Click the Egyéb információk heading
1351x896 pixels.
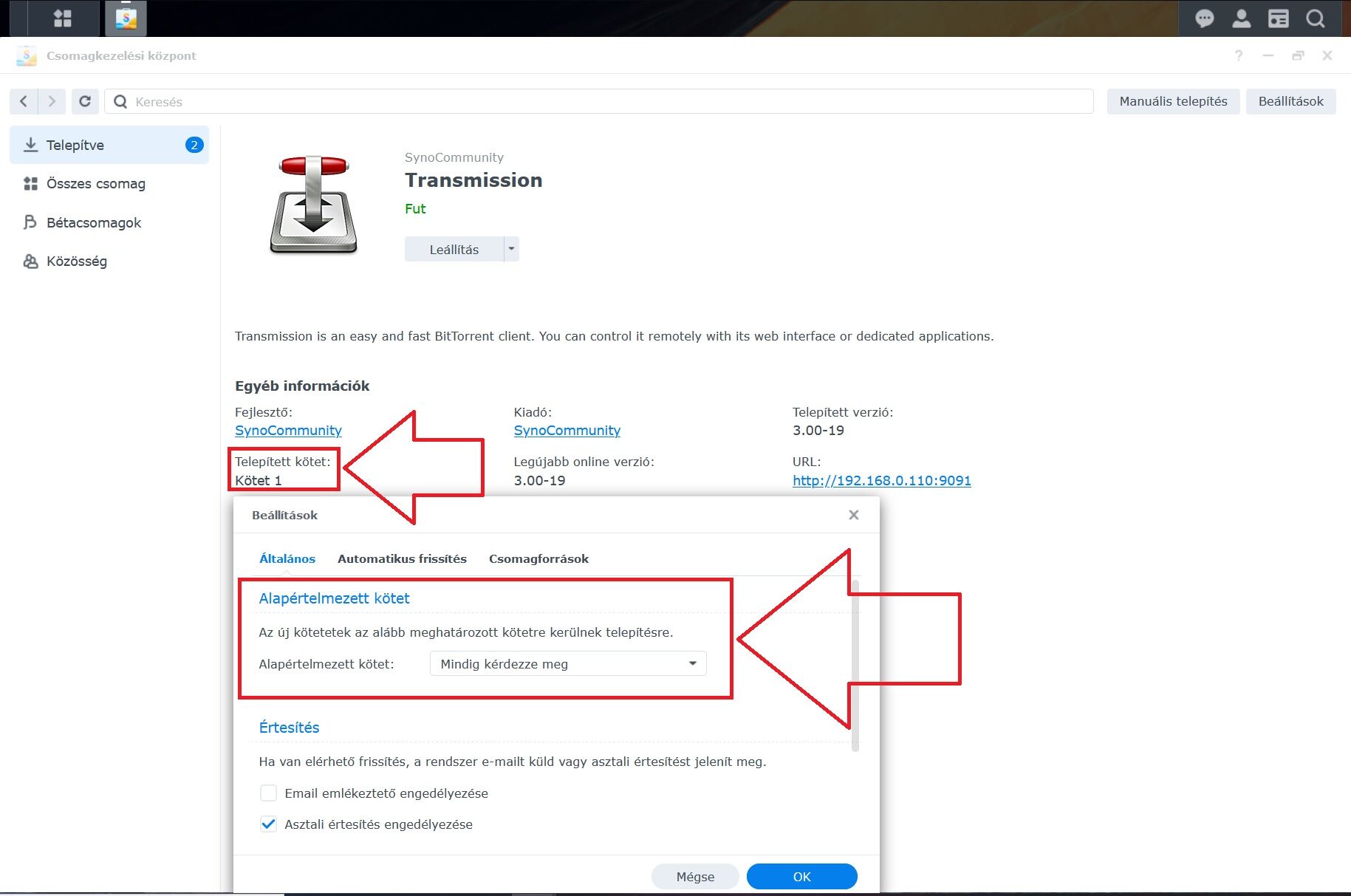point(302,386)
